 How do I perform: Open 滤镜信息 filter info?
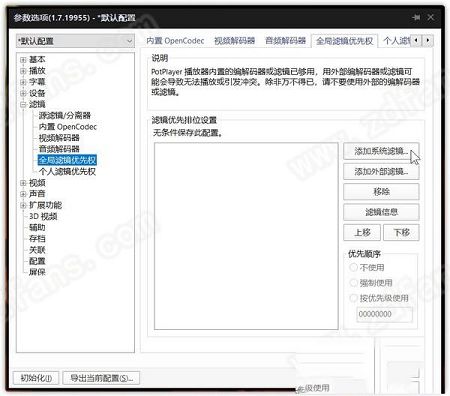pyautogui.click(x=381, y=212)
